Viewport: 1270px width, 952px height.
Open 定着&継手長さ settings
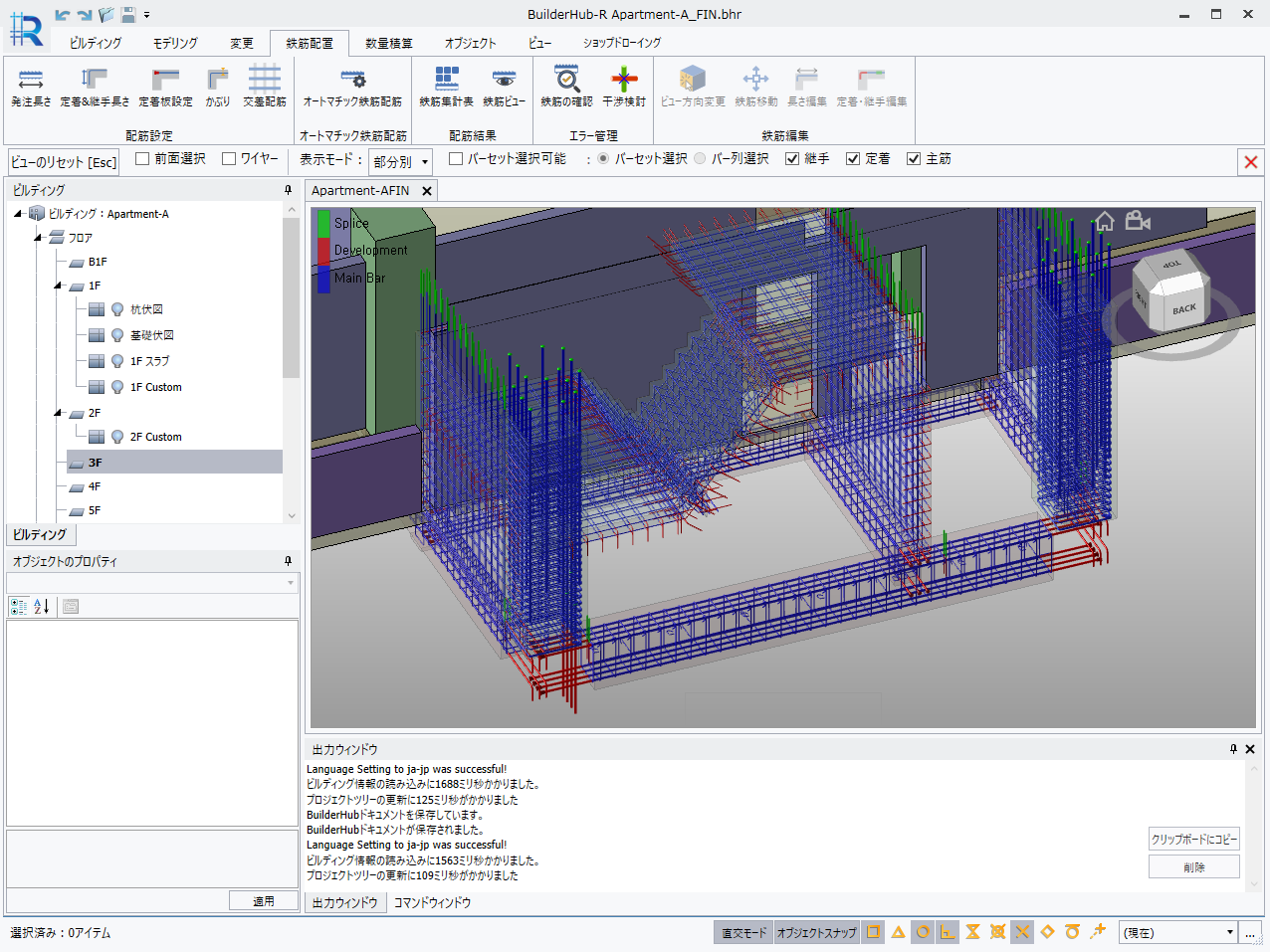95,87
